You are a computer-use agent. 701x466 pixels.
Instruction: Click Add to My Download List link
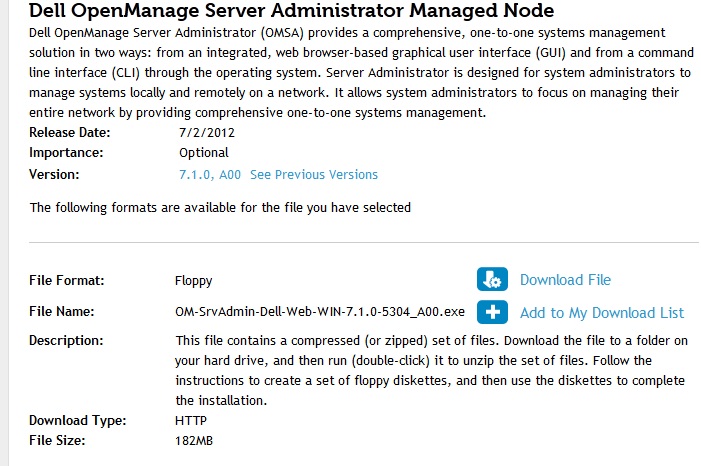click(x=602, y=313)
